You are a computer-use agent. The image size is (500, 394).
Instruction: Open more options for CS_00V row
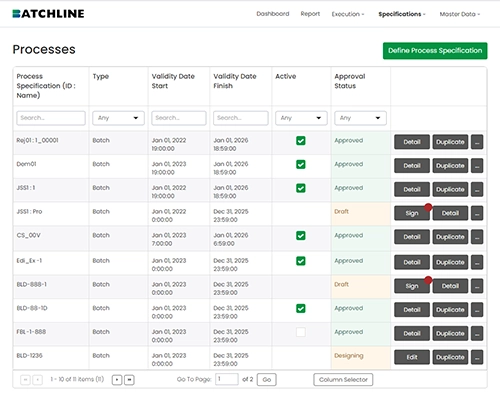[x=477, y=237]
